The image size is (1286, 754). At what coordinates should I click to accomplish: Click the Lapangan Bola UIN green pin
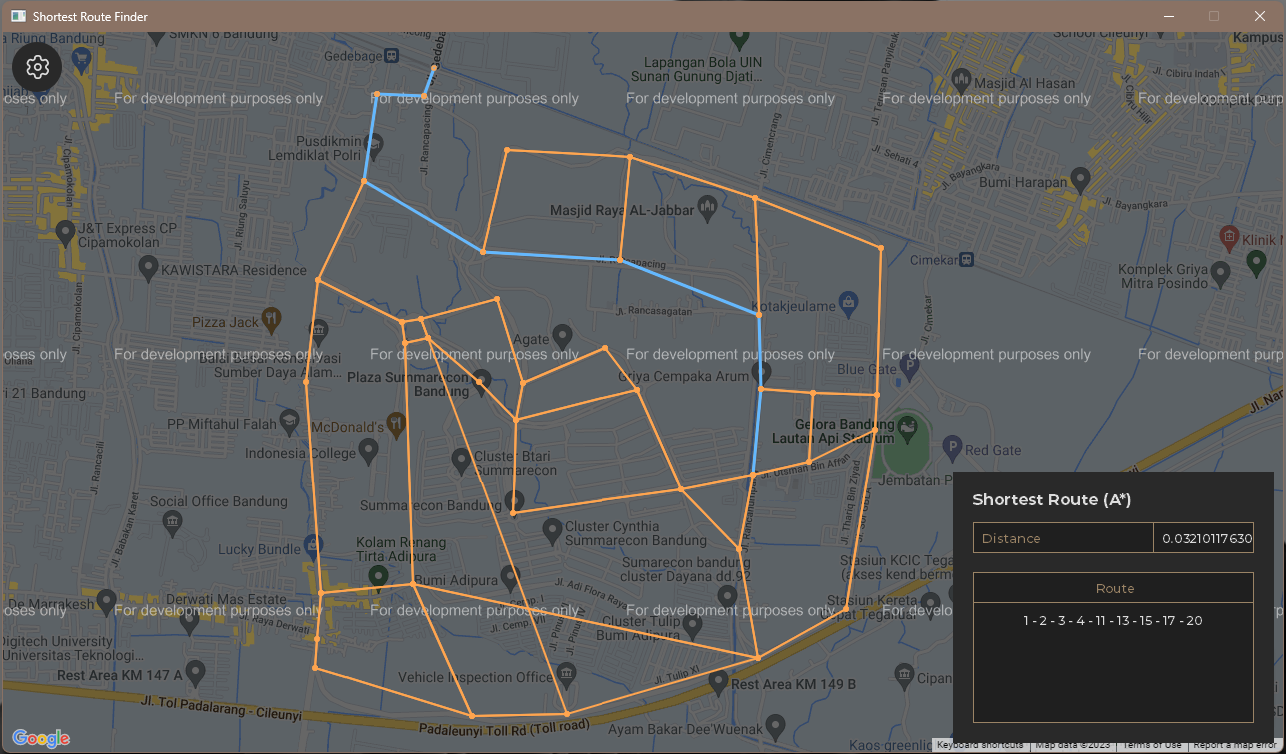pos(739,40)
